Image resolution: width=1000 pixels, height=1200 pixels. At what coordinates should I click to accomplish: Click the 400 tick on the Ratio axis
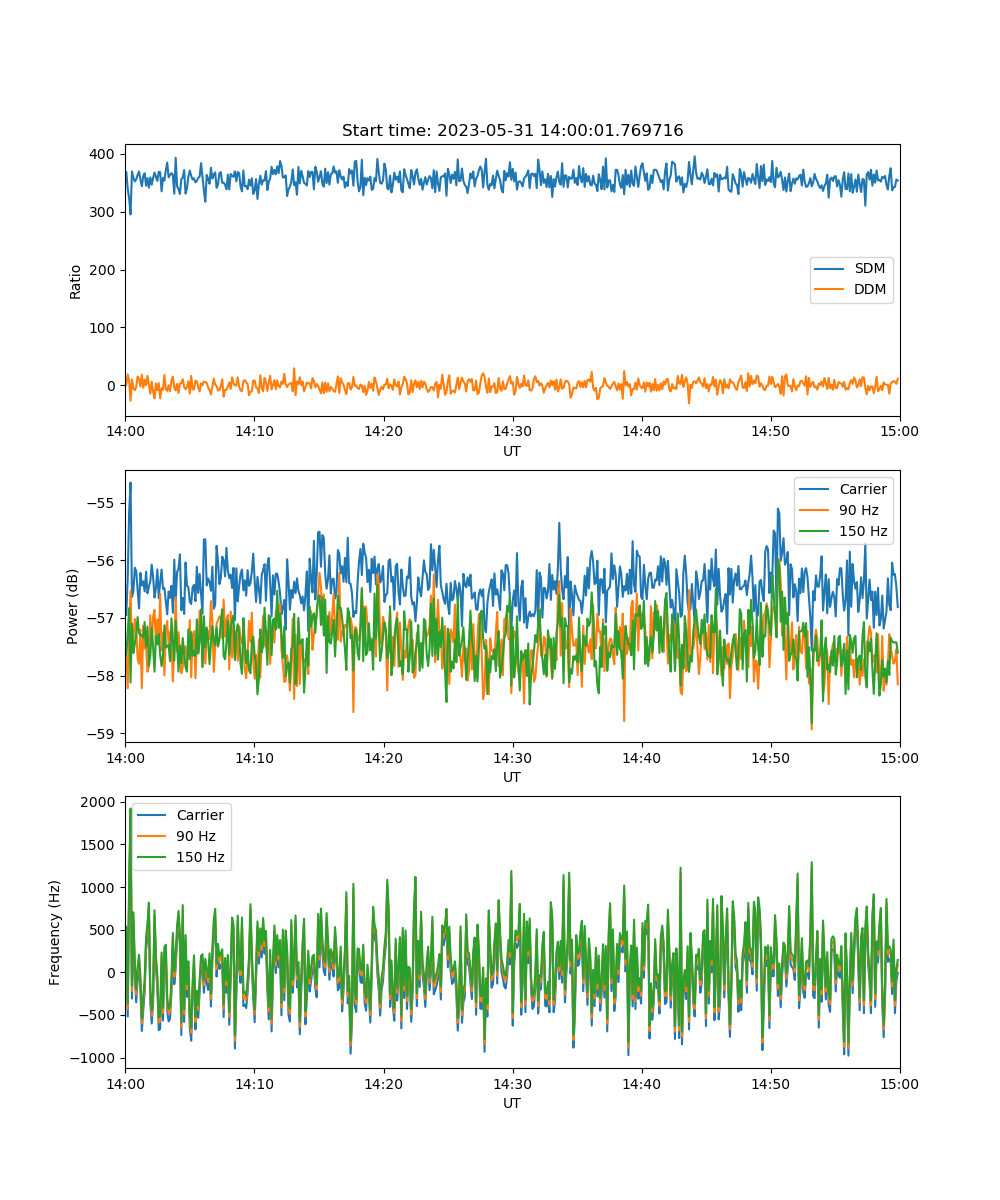[105, 155]
